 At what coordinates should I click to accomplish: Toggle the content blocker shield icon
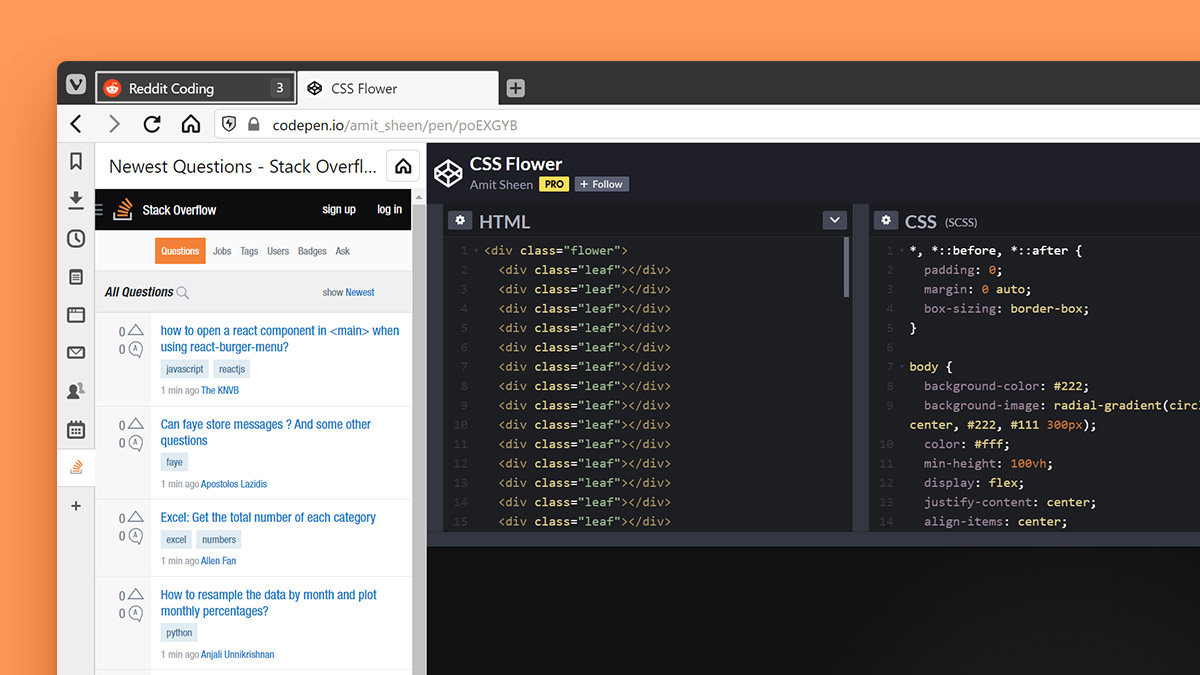tap(229, 125)
